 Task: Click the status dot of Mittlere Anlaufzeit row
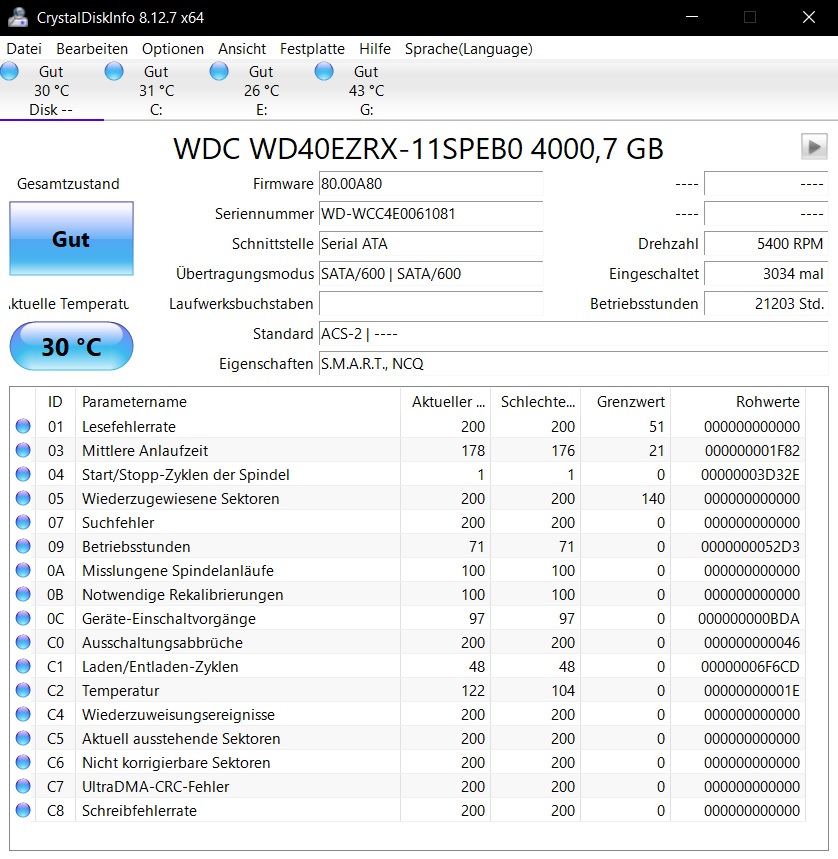23,450
